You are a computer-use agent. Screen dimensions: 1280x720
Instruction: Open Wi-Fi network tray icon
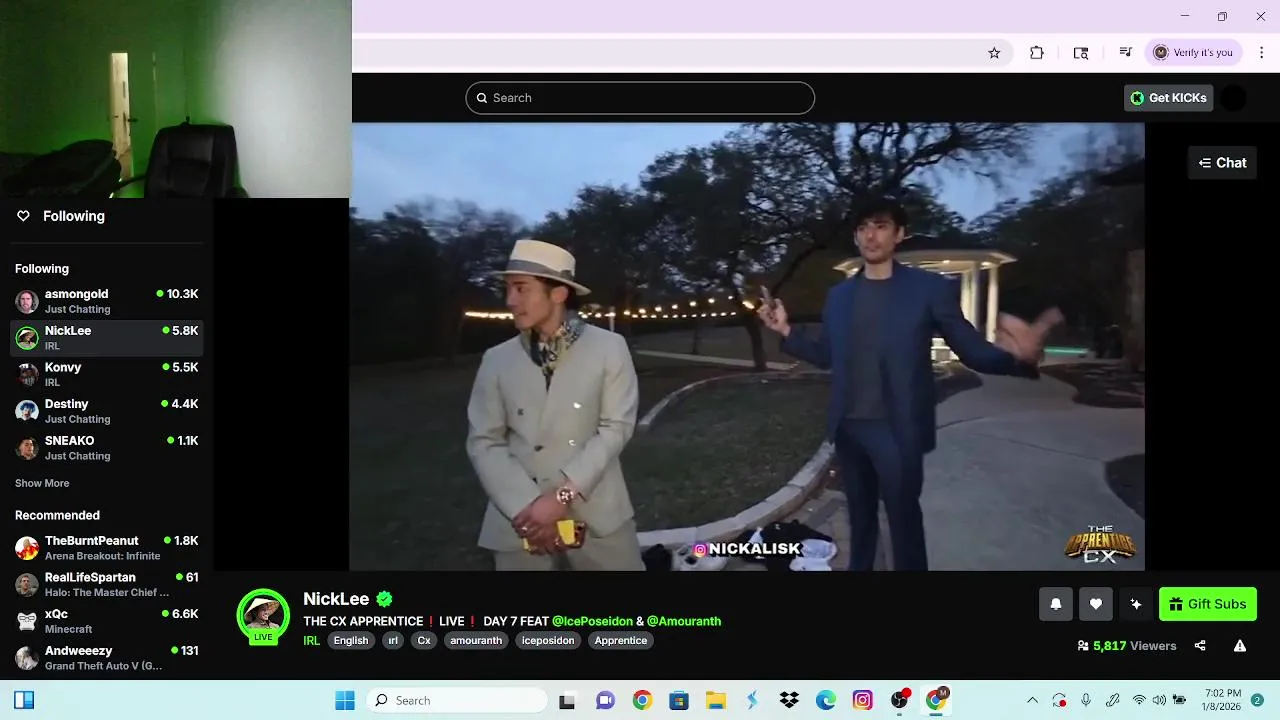coord(1139,700)
